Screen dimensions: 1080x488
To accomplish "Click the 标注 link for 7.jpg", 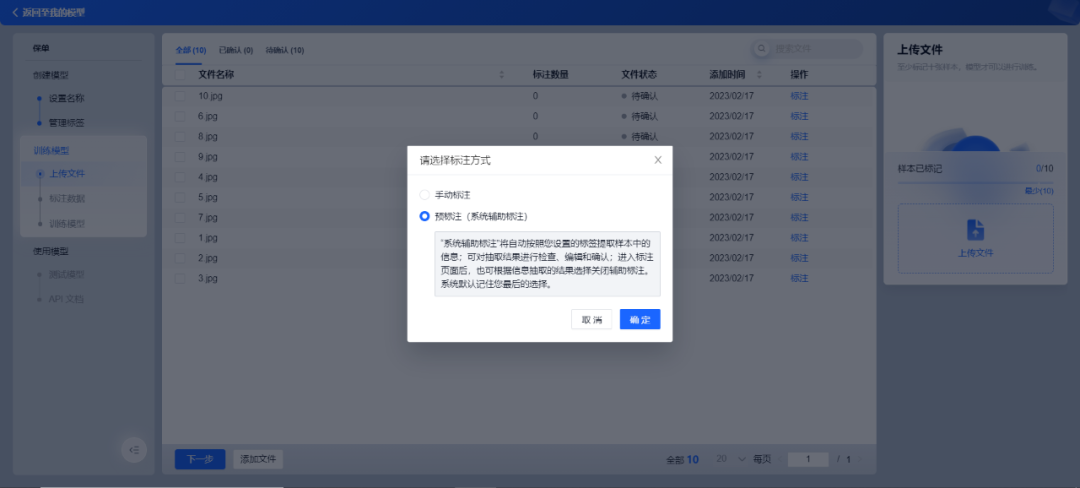I will pos(799,218).
